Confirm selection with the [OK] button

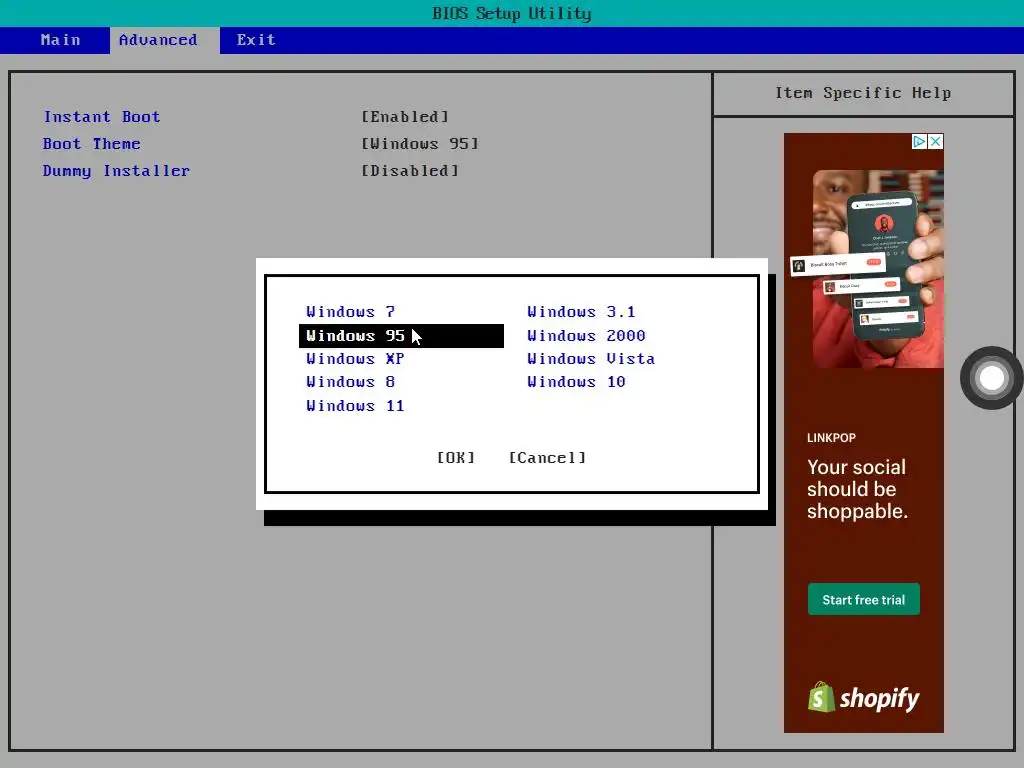[456, 458]
